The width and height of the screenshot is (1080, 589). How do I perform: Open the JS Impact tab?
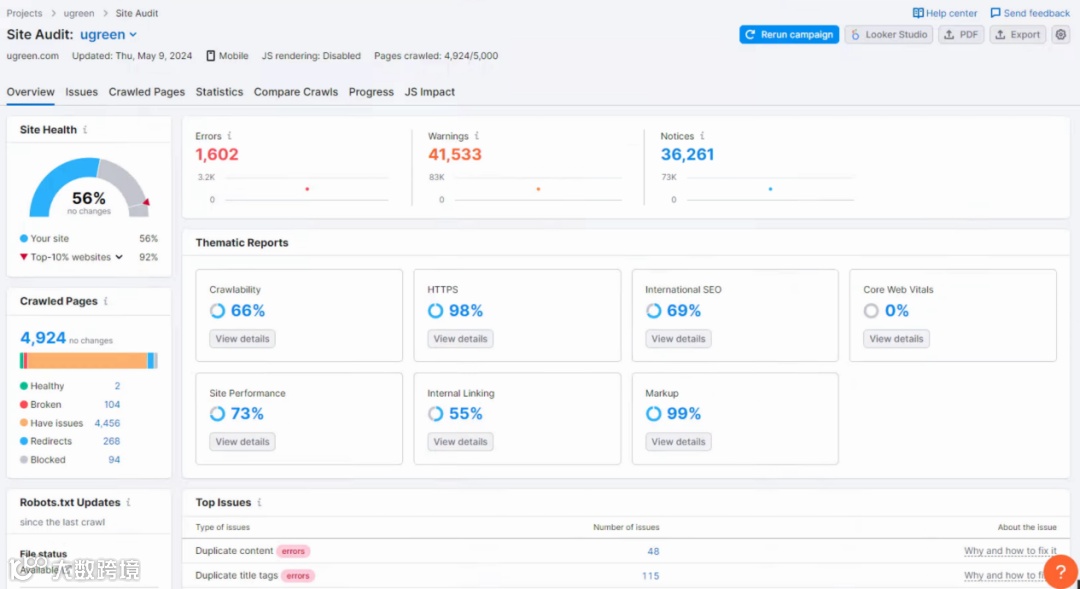(429, 92)
